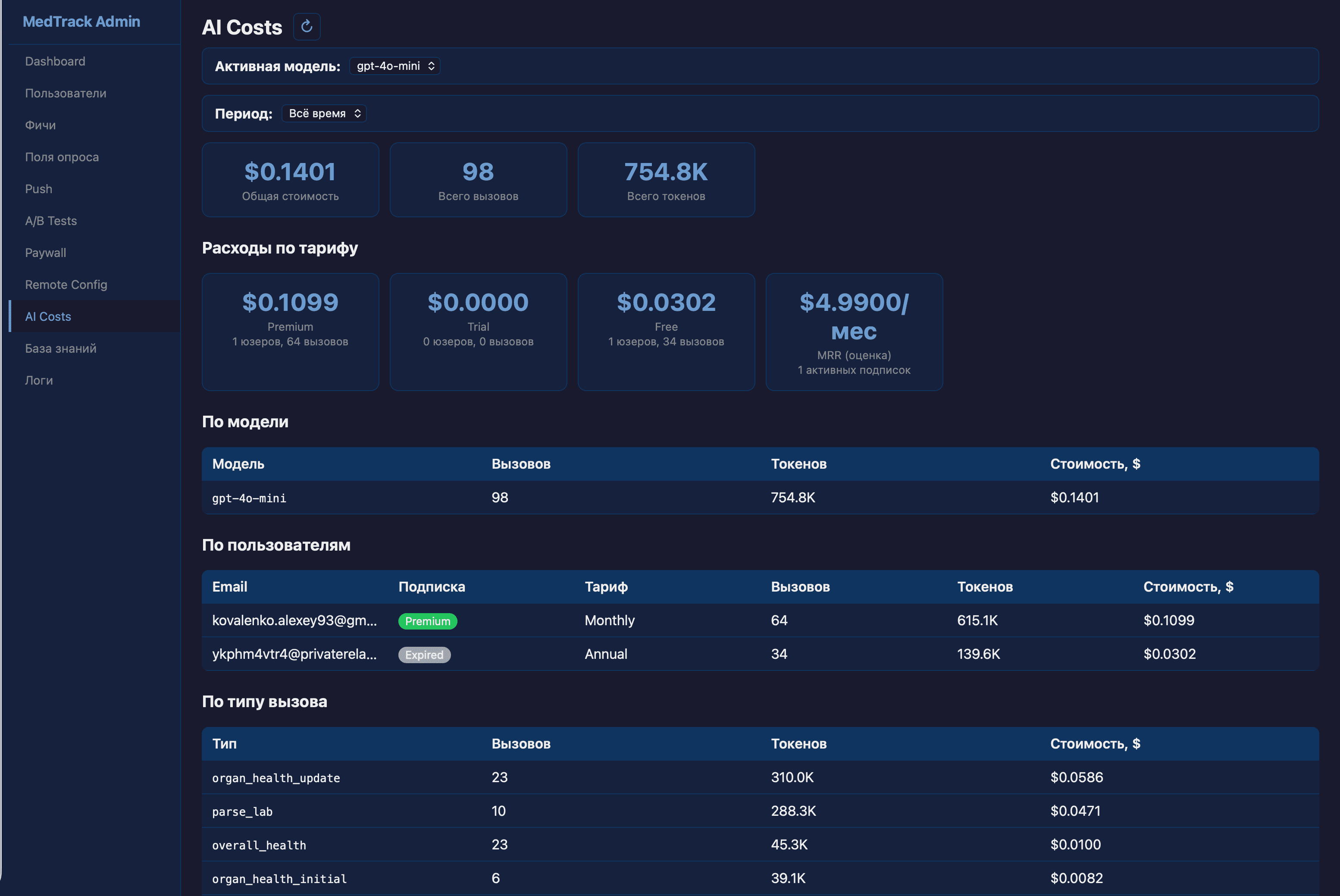Click the MedTrack Admin logo title
The width and height of the screenshot is (1340, 896).
[81, 22]
